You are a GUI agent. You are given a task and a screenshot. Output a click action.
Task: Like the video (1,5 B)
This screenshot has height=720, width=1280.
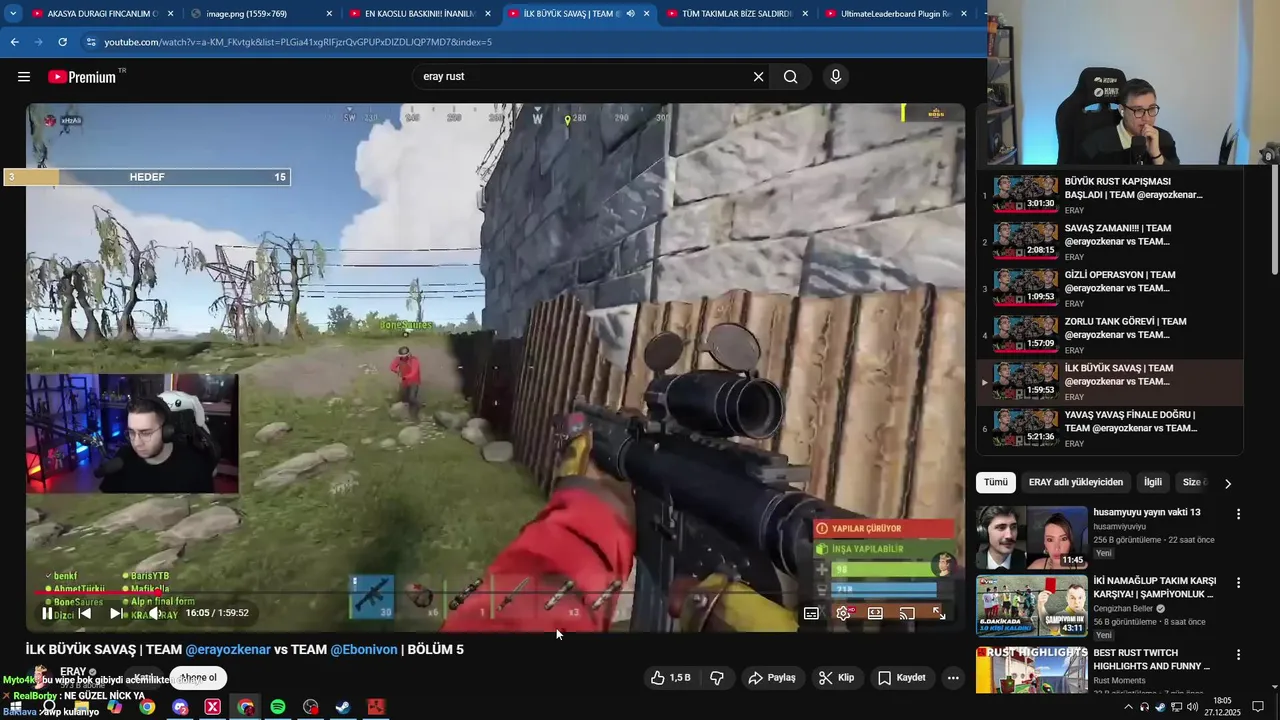671,678
